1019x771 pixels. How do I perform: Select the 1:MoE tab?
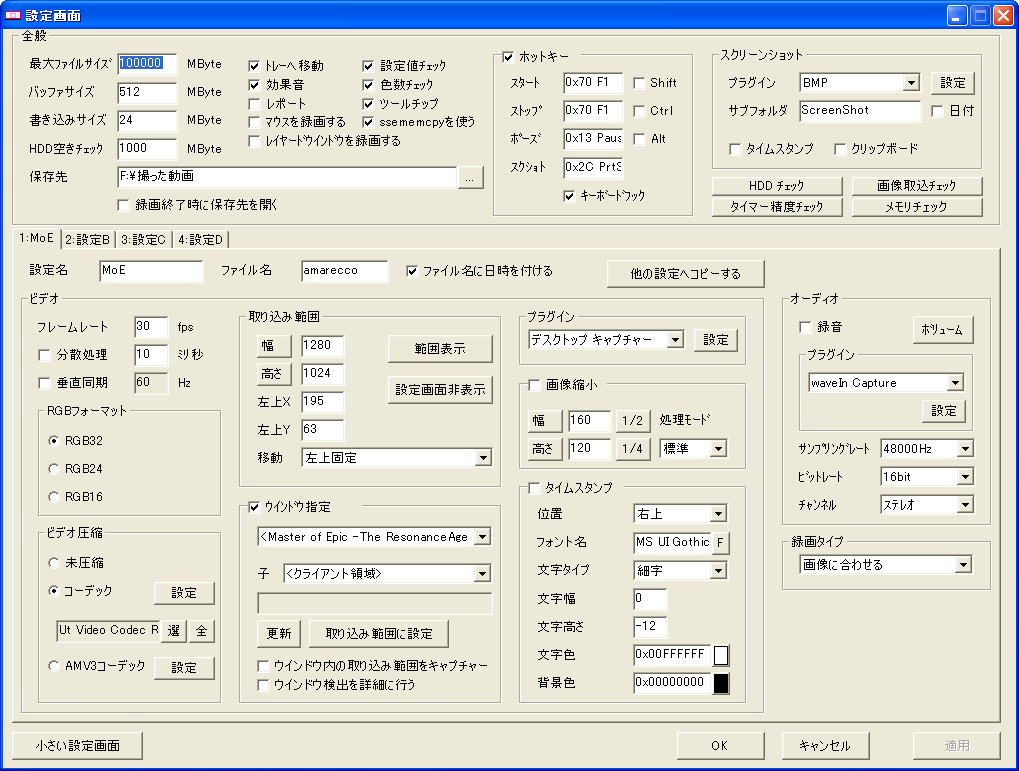[36, 238]
